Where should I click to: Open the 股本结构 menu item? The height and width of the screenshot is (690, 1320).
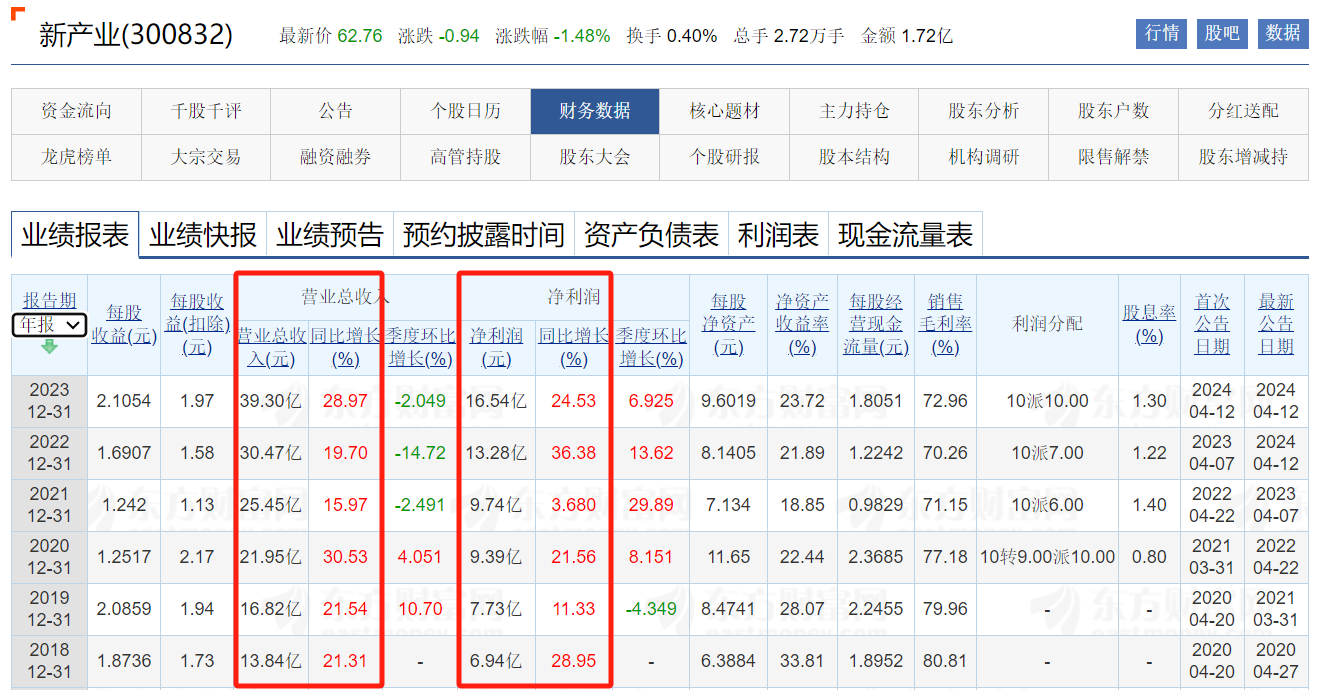pos(854,157)
